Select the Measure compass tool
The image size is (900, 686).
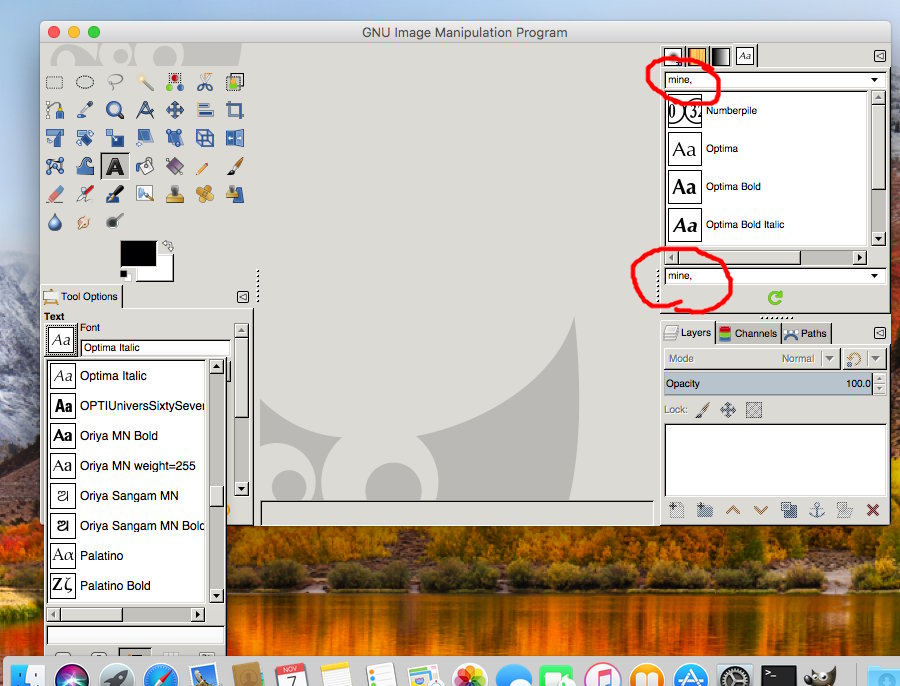(x=145, y=110)
